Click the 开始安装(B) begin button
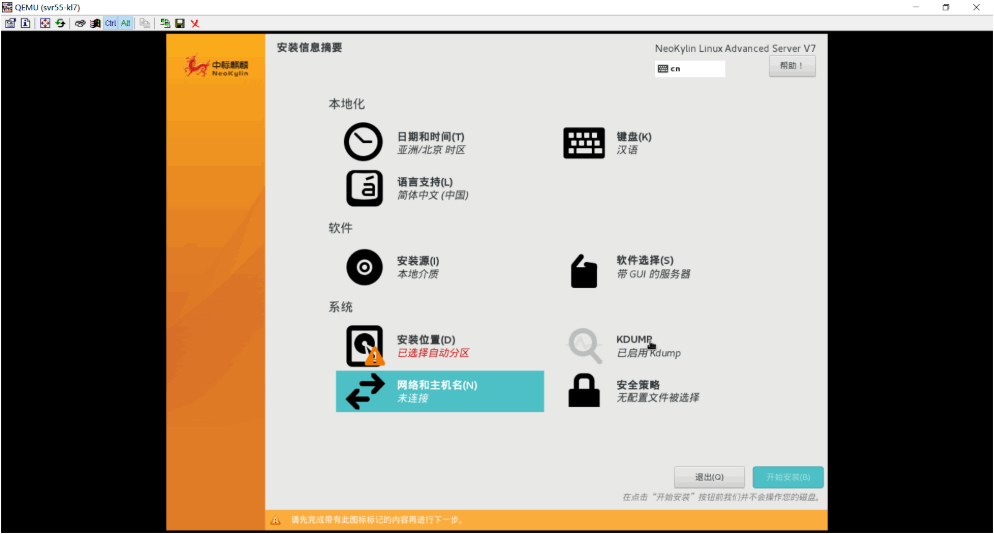 coord(788,477)
